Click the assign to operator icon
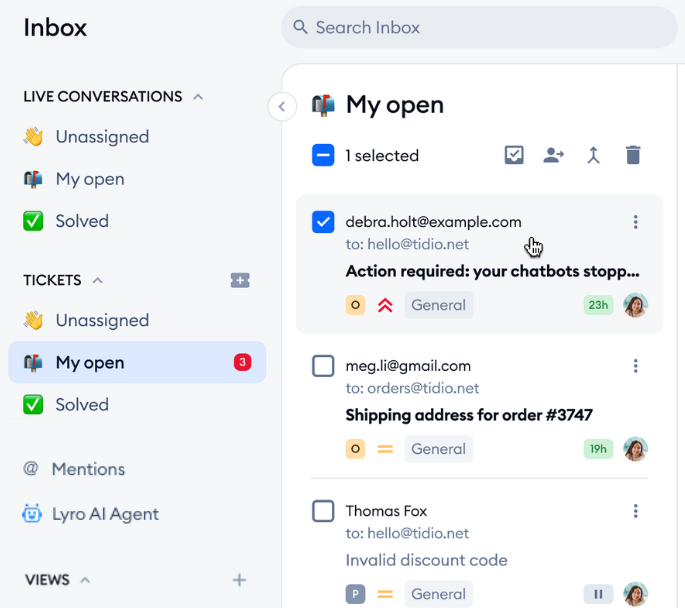The height and width of the screenshot is (608, 685). 553,155
